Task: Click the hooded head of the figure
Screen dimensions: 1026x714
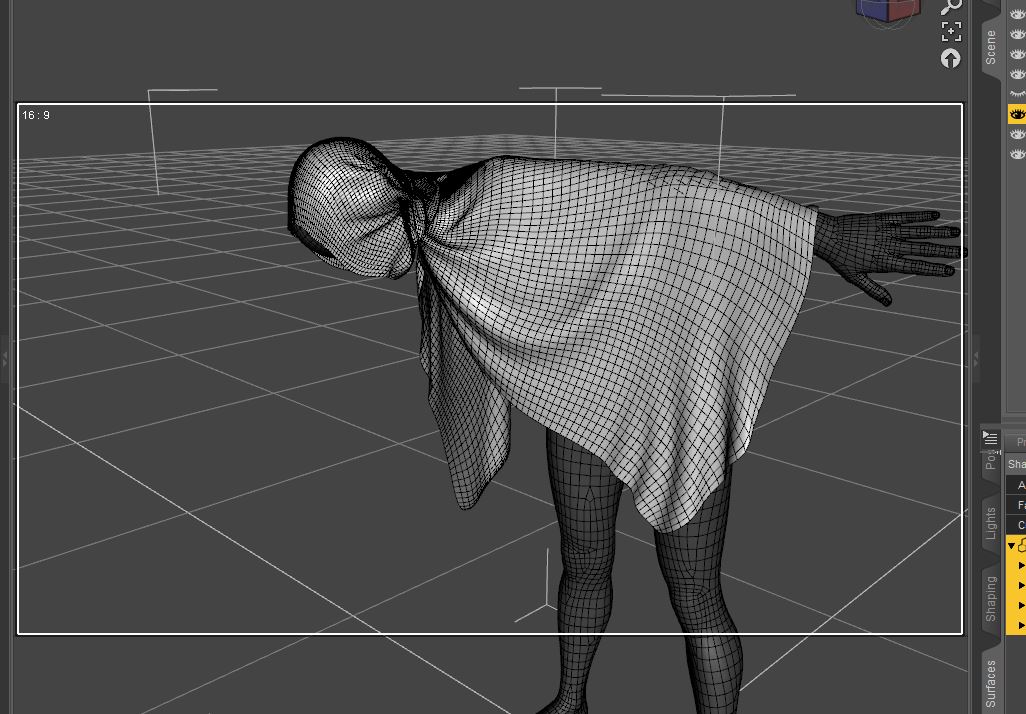Action: [x=350, y=206]
